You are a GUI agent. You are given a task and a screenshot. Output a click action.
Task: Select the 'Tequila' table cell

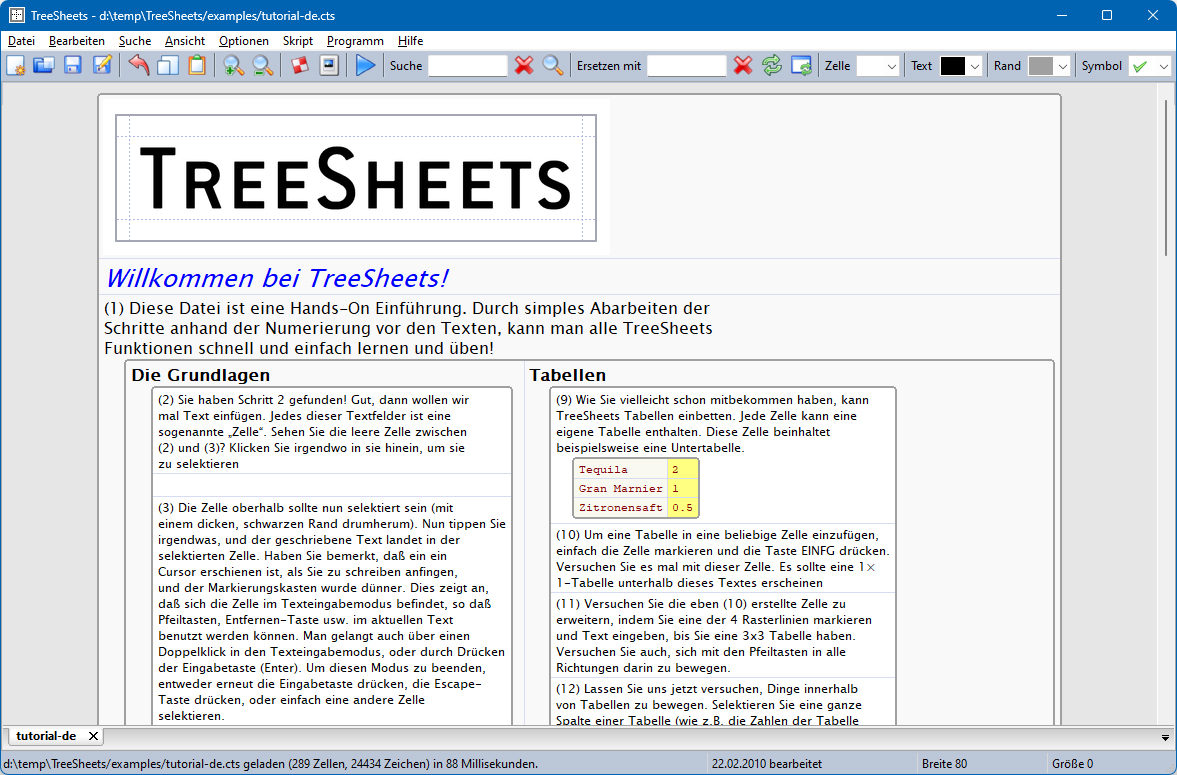tap(621, 469)
